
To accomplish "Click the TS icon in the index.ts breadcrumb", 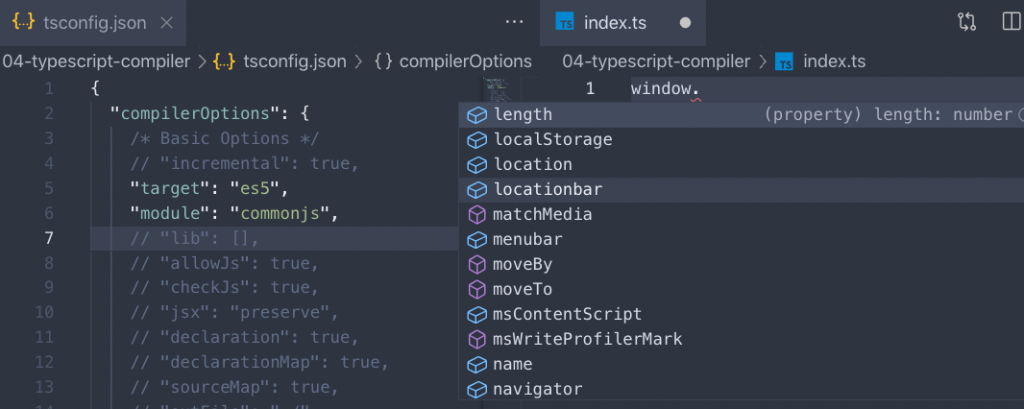I will [784, 62].
